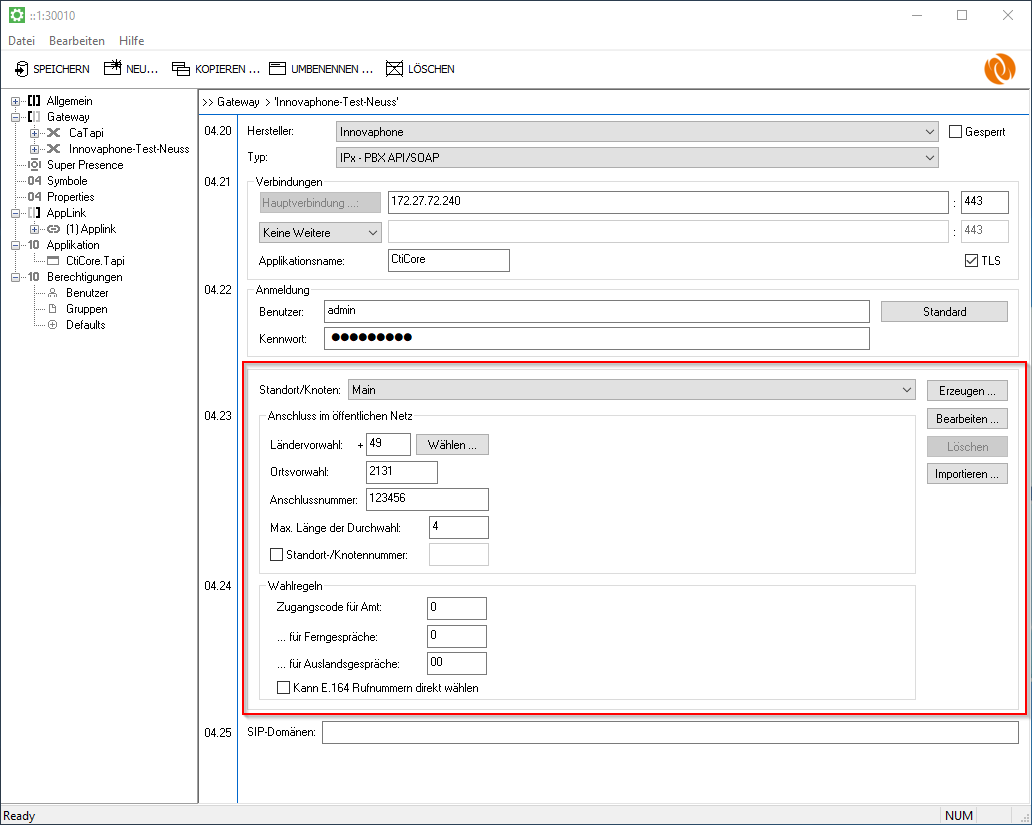Viewport: 1032px width, 825px height.
Task: Click the Löschen toolbar icon
Action: pos(395,69)
